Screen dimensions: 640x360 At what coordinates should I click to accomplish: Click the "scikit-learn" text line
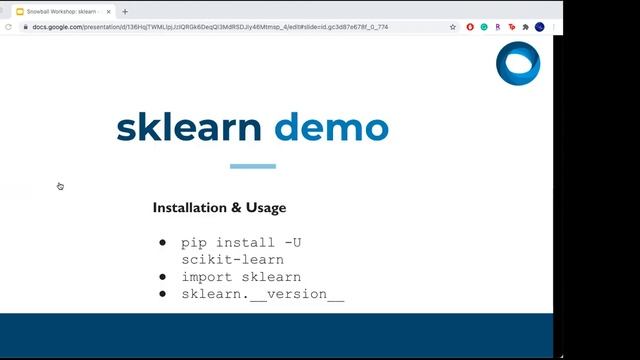coord(233,260)
